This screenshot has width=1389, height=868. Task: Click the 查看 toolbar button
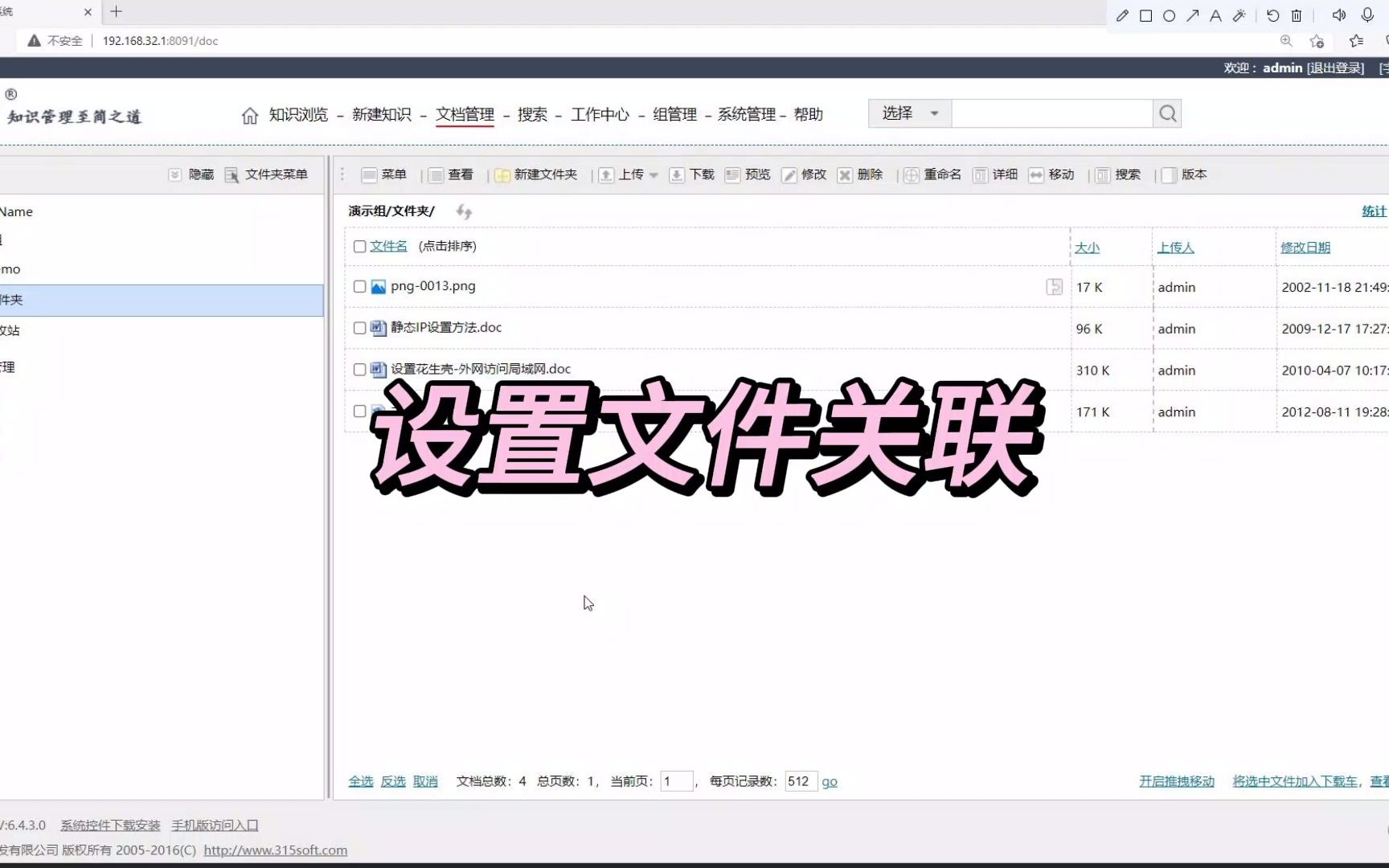[x=451, y=174]
